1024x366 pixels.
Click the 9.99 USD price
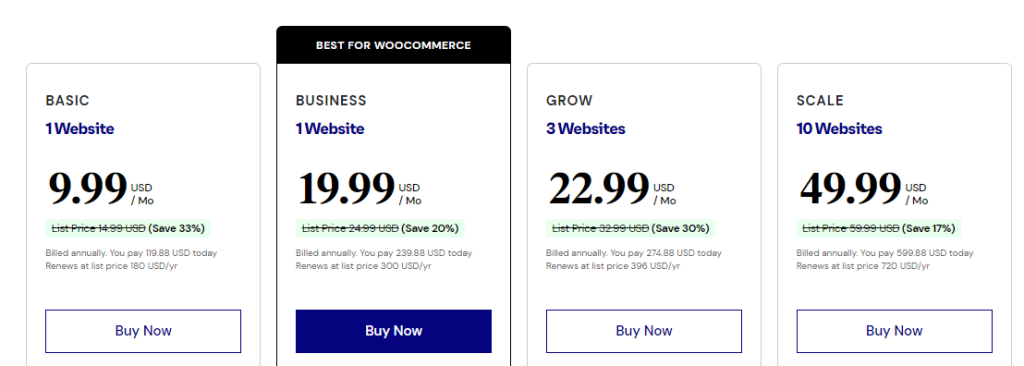click(x=101, y=188)
